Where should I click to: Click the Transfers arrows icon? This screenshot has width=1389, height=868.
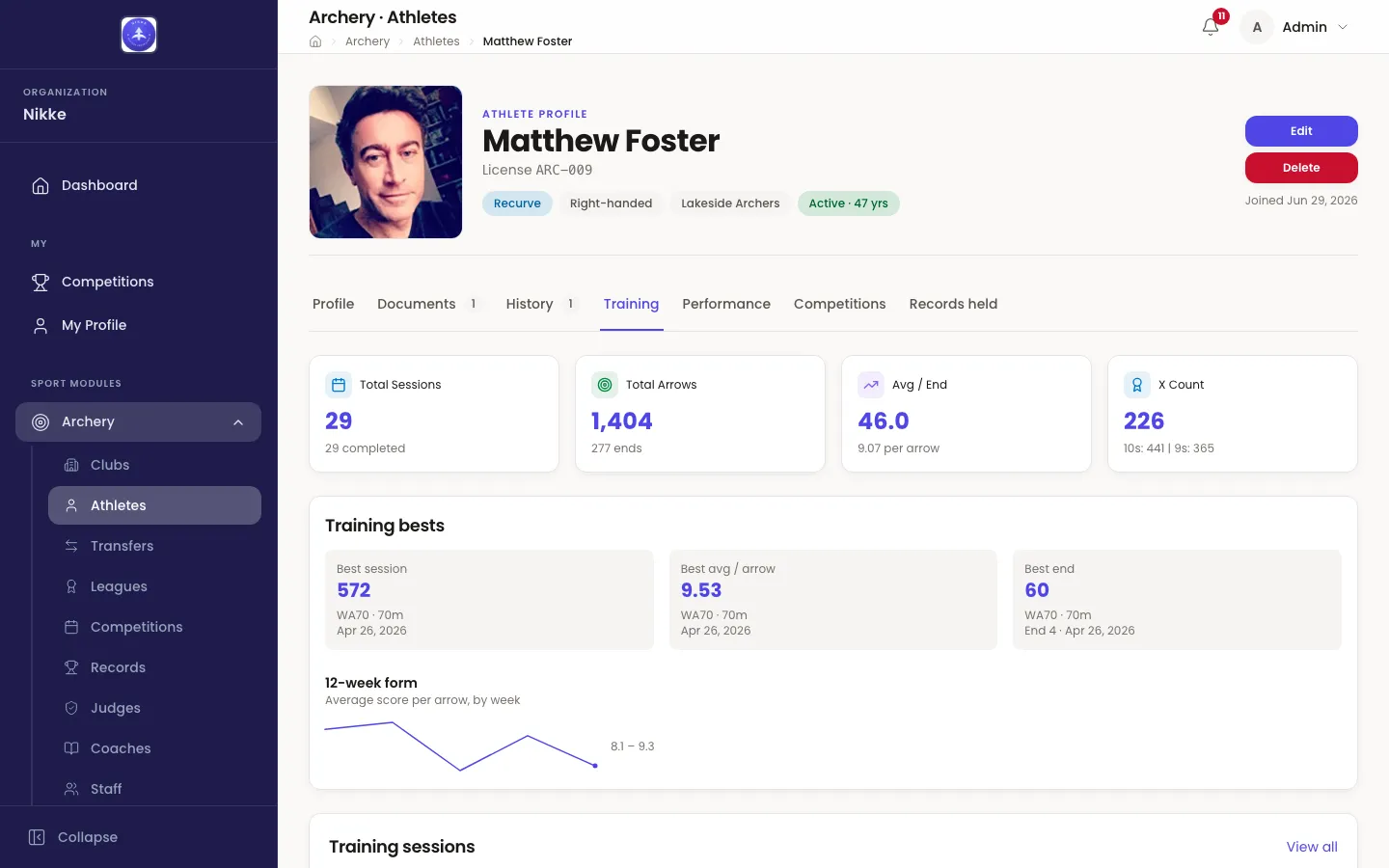pos(71,546)
